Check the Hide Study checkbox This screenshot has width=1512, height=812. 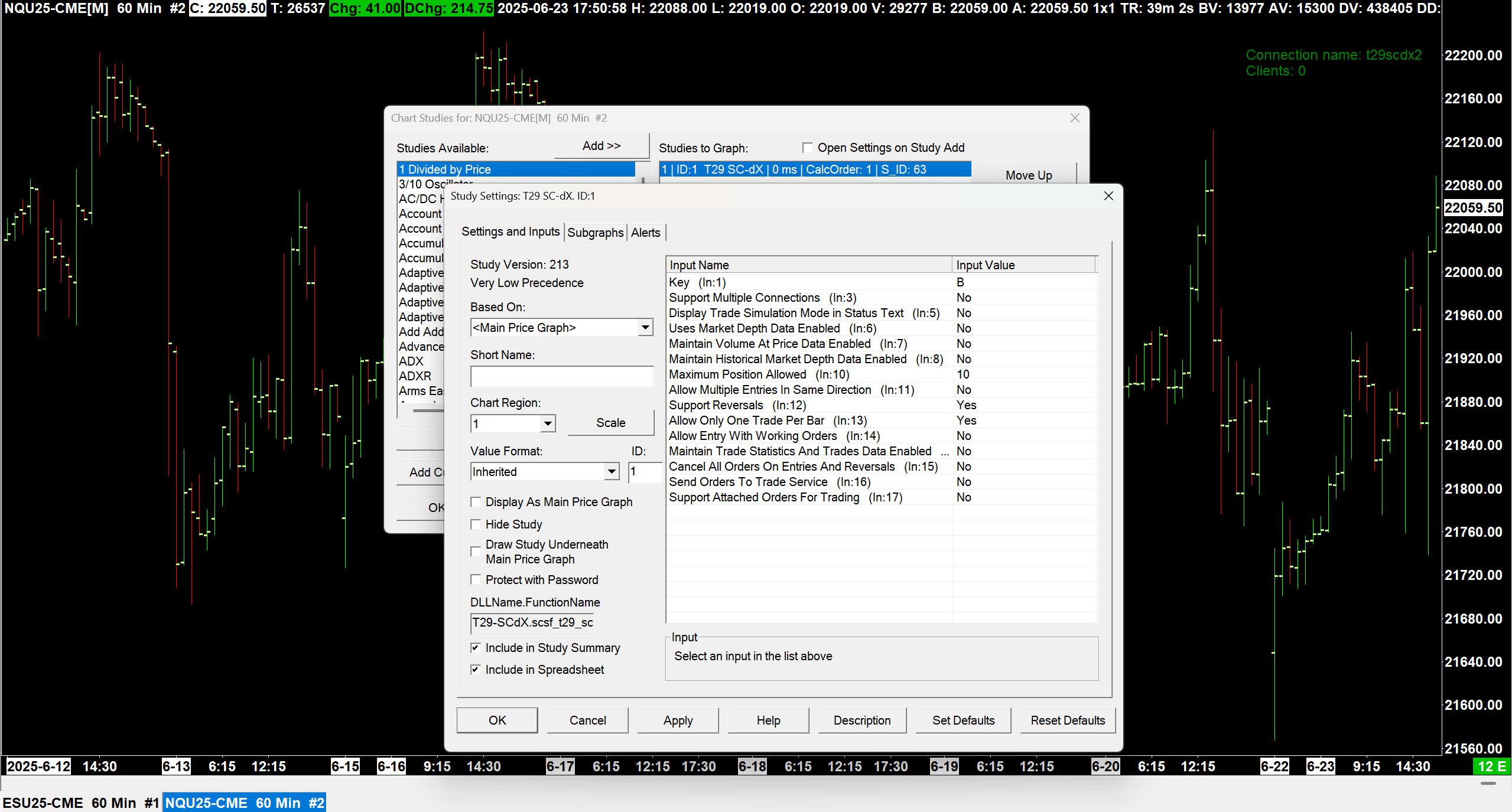click(476, 524)
